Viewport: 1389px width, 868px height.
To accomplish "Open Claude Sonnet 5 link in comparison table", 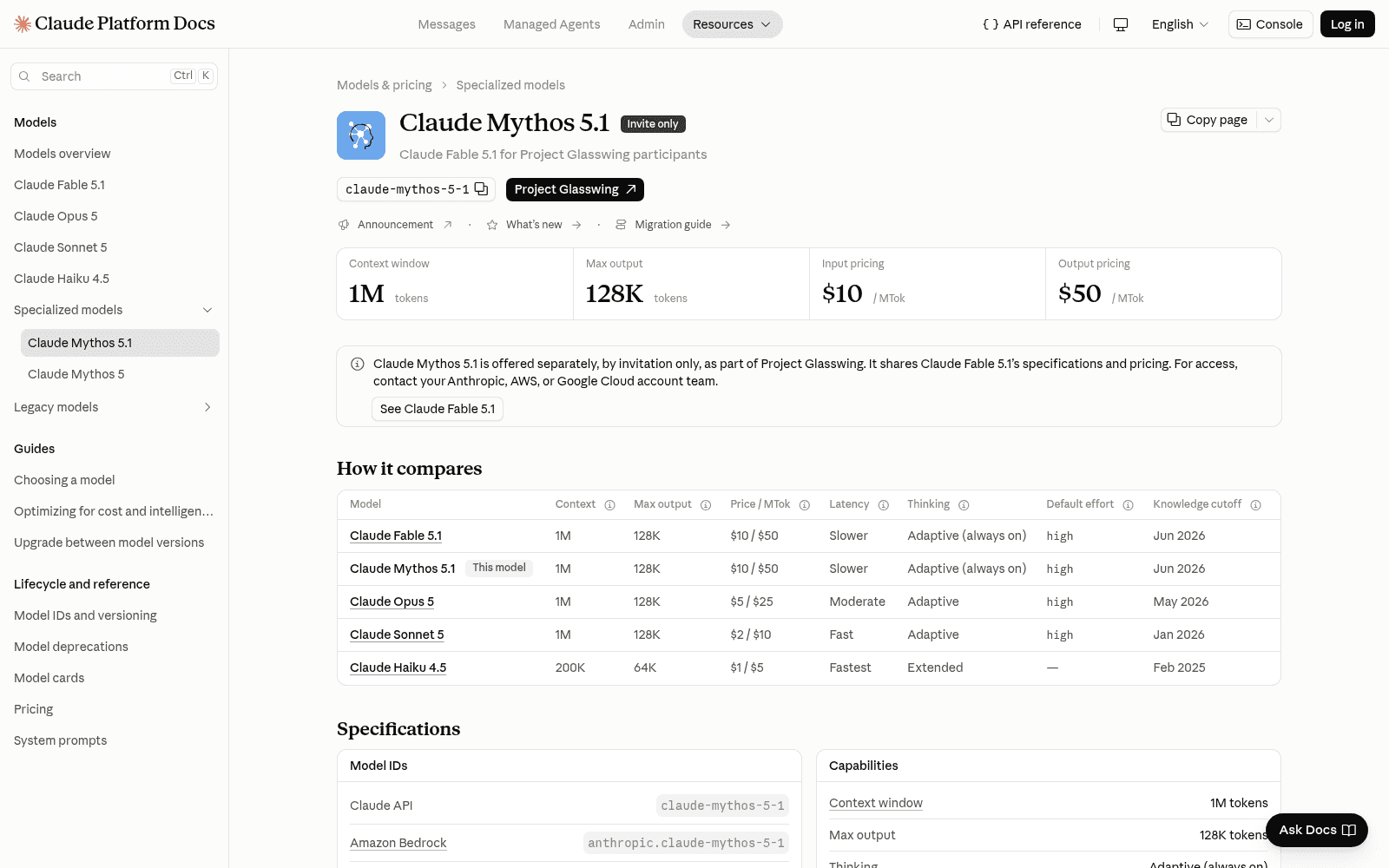I will coord(397,635).
